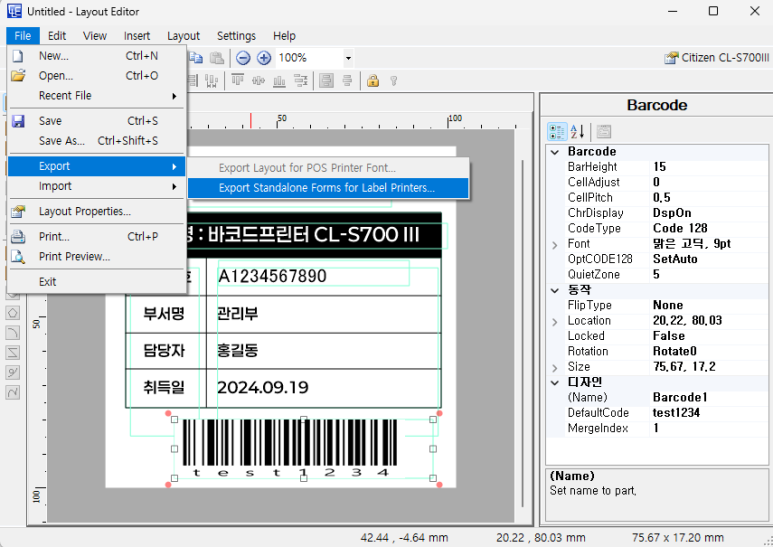Click the Distribute Vertical Spacing icon
This screenshot has height=547, width=773.
coord(301,80)
